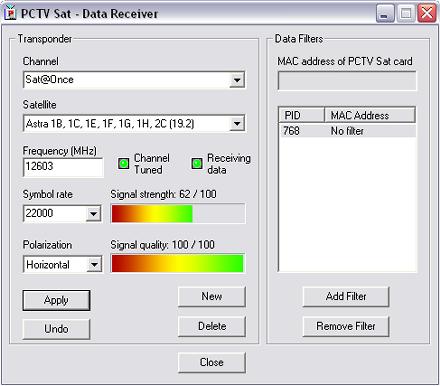The width and height of the screenshot is (440, 386).
Task: Click the PCTV Sat title bar icon
Action: 11,13
